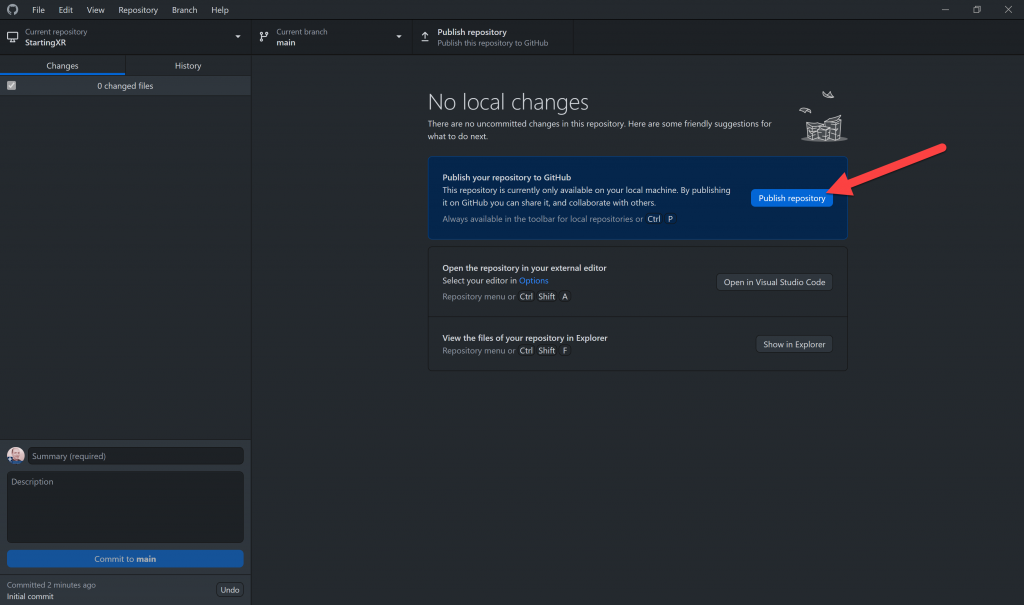Click the upload arrow icon for Publish repository

click(x=425, y=37)
